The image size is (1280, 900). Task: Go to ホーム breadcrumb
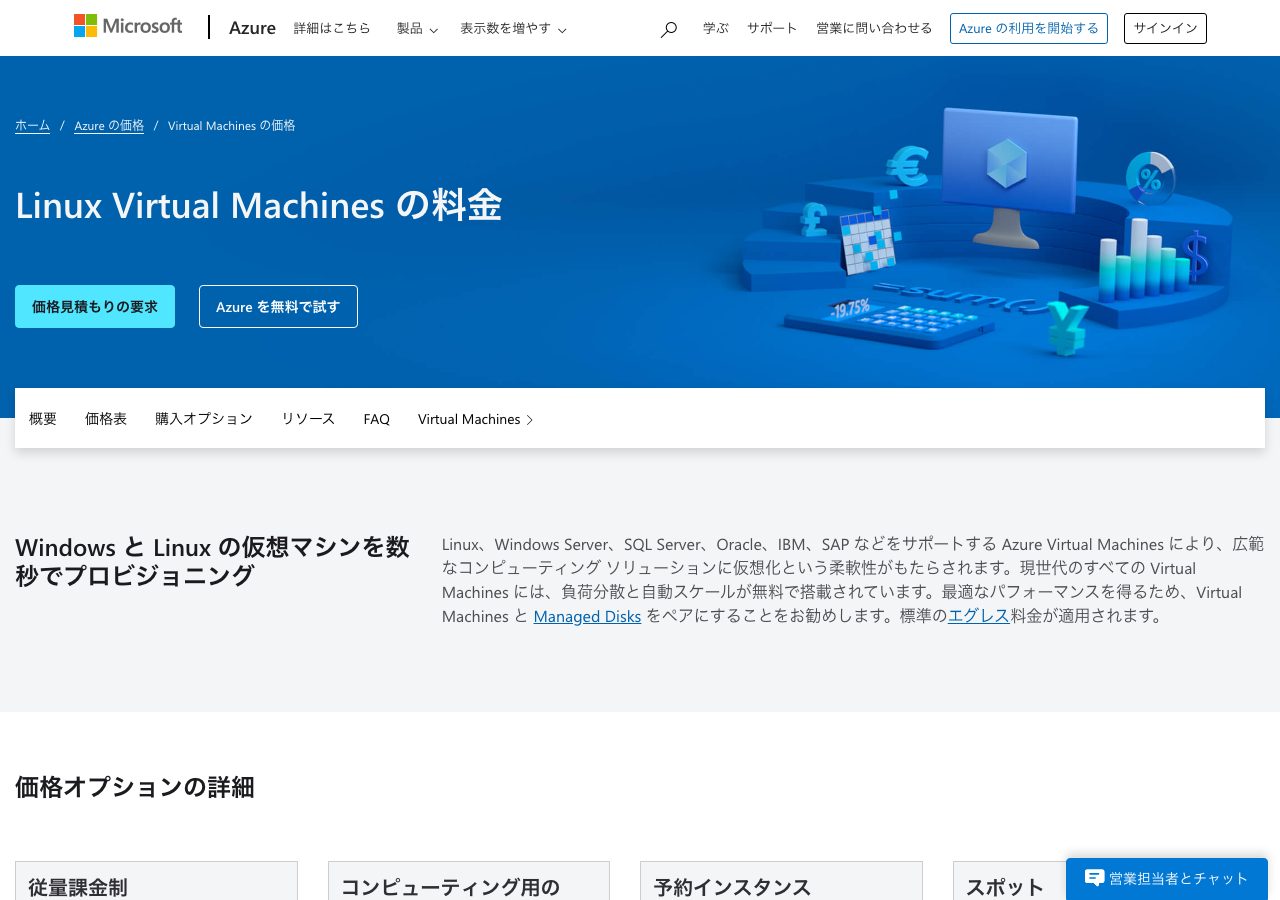pyautogui.click(x=32, y=125)
